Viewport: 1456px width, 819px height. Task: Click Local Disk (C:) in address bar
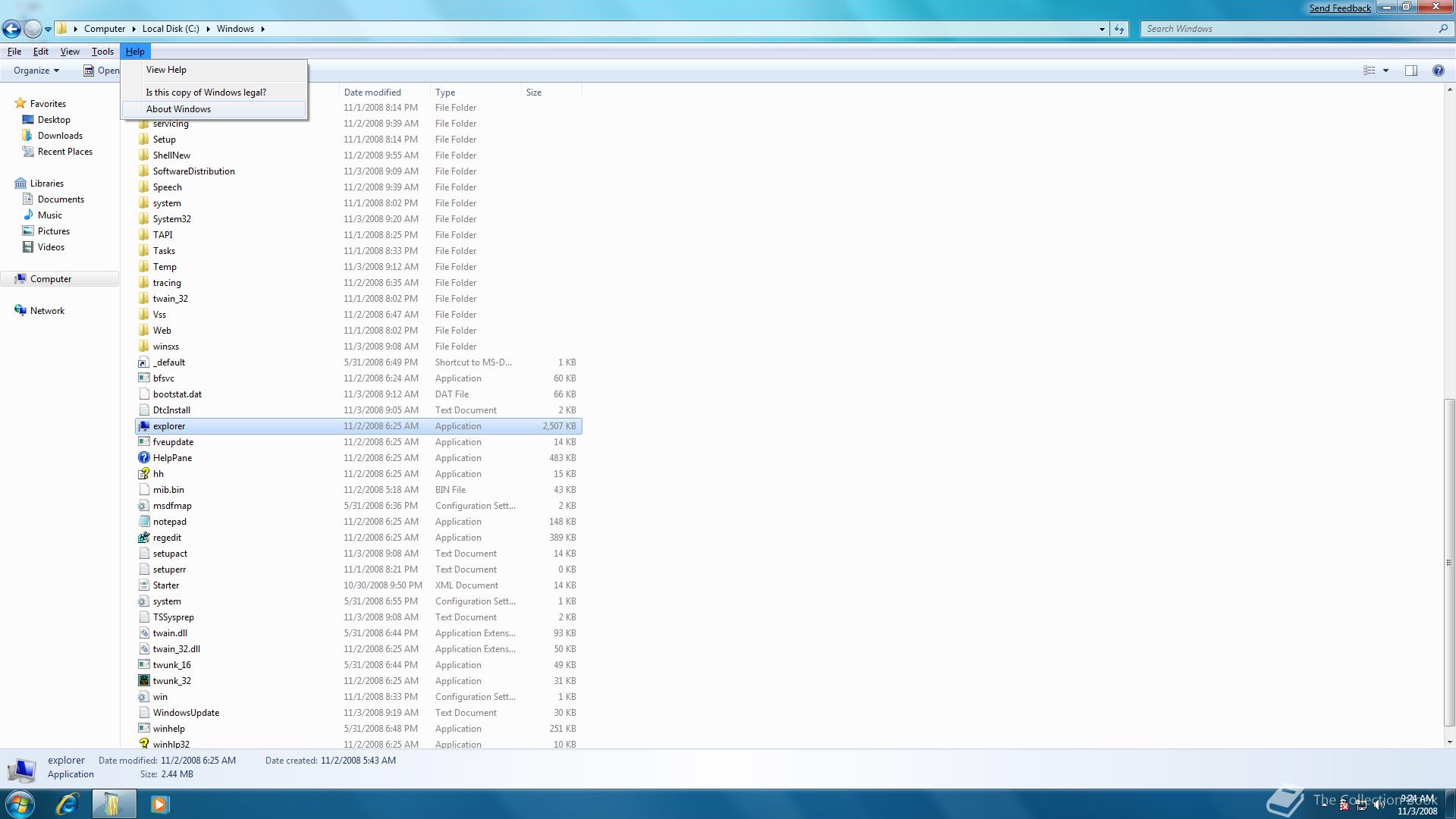[x=171, y=29]
